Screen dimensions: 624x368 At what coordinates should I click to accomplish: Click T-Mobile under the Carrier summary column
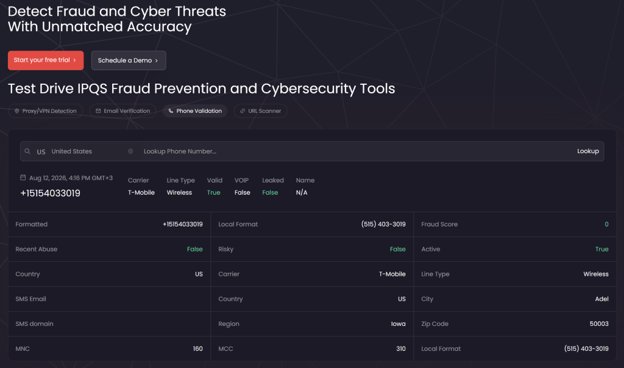pyautogui.click(x=141, y=193)
